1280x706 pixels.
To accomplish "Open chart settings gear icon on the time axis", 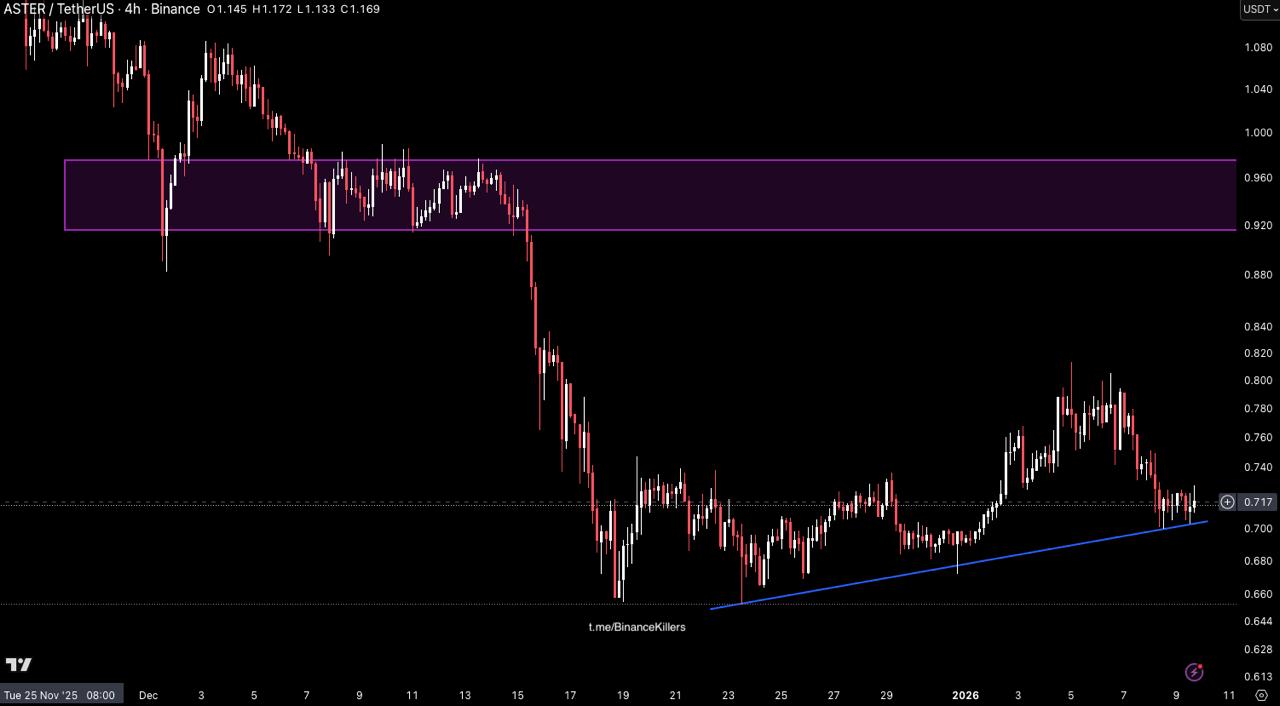I will tap(1261, 695).
